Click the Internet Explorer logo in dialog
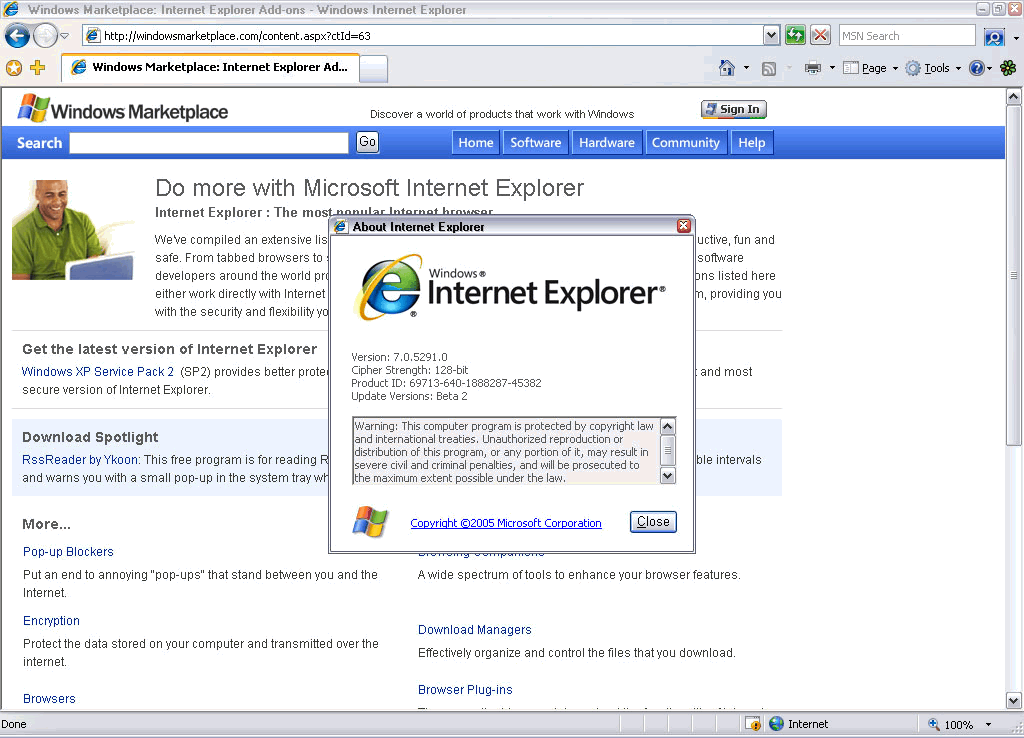 511,287
